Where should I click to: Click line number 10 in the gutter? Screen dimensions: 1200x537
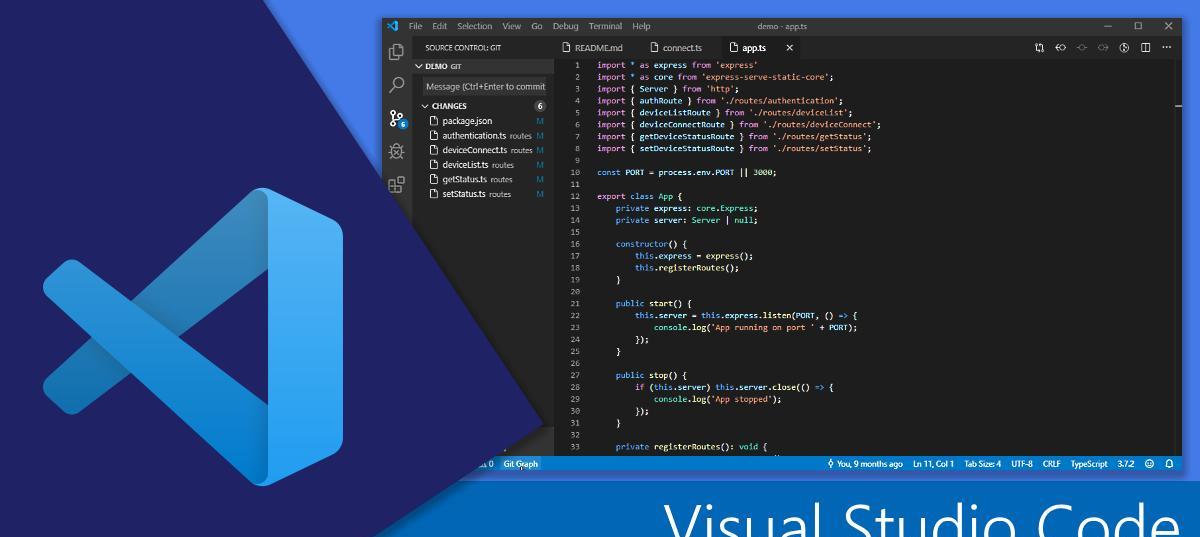click(575, 172)
